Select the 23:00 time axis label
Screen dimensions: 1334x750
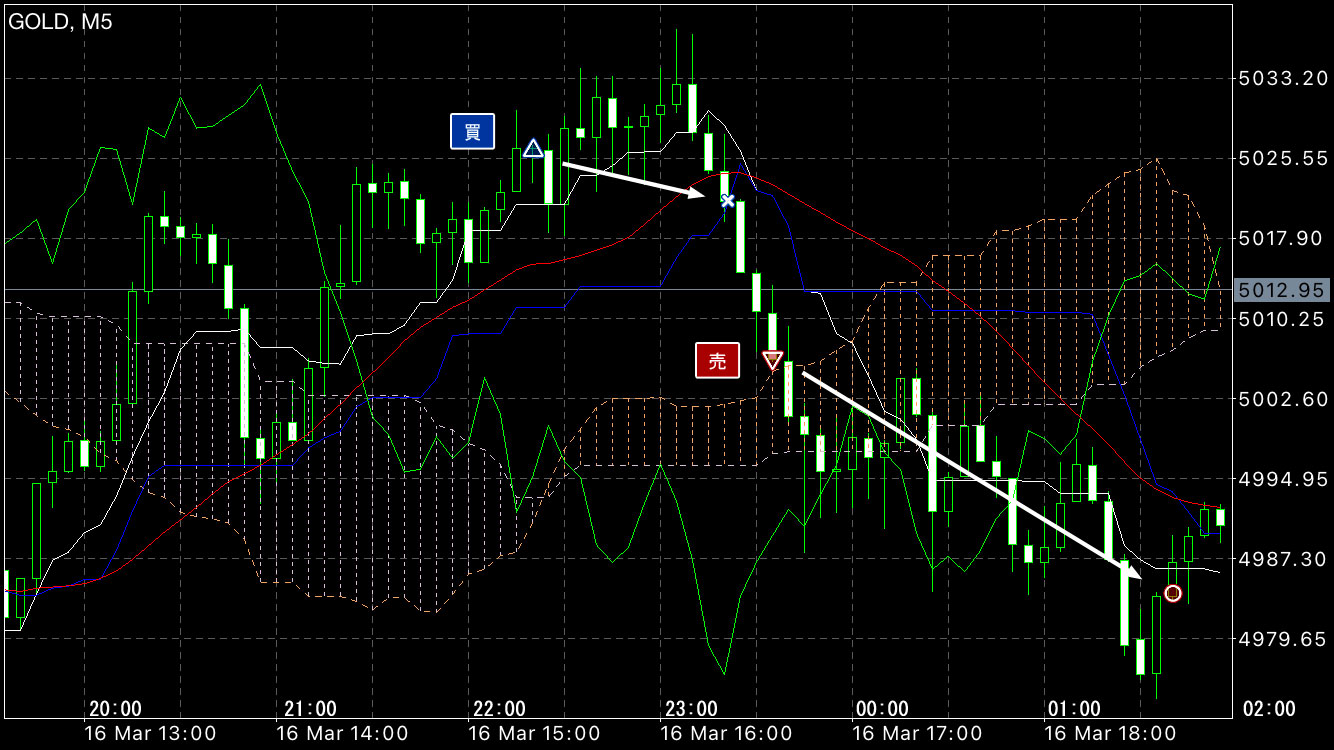click(691, 709)
